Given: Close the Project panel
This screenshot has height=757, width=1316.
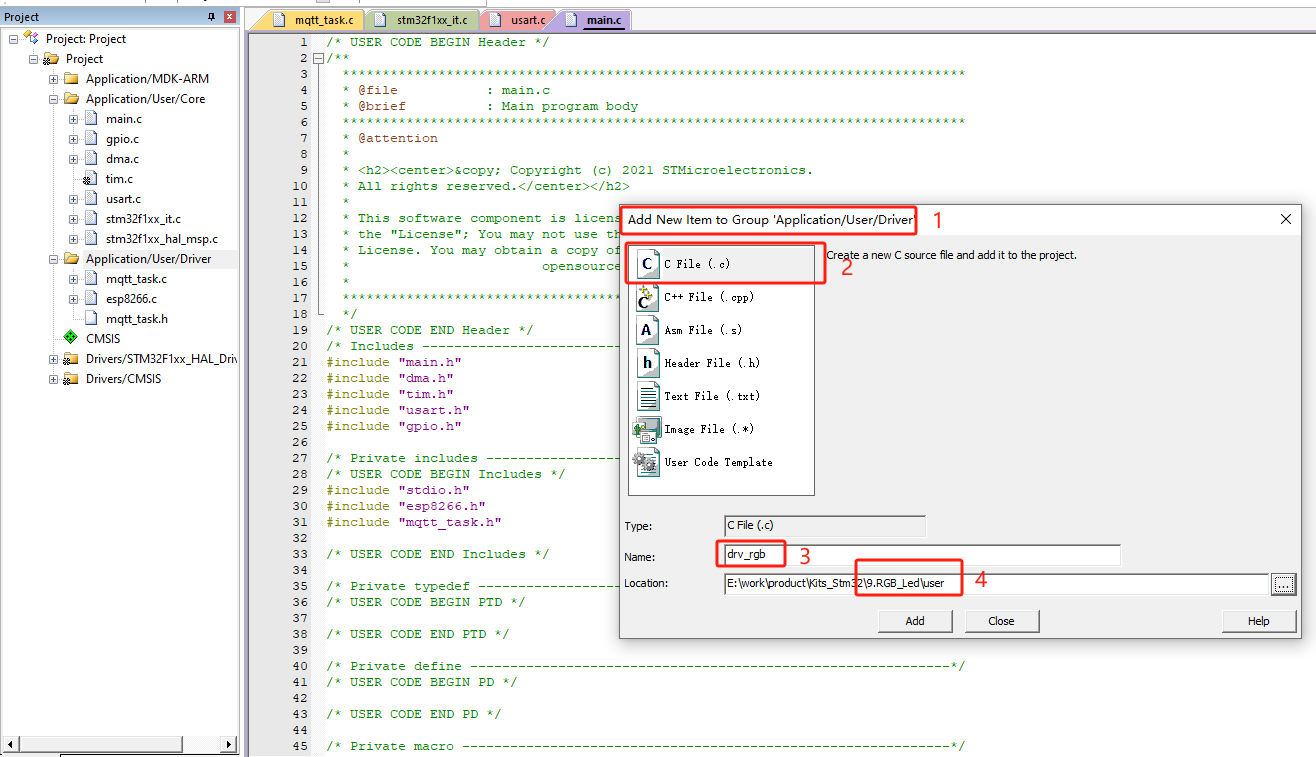Looking at the screenshot, I should (230, 17).
